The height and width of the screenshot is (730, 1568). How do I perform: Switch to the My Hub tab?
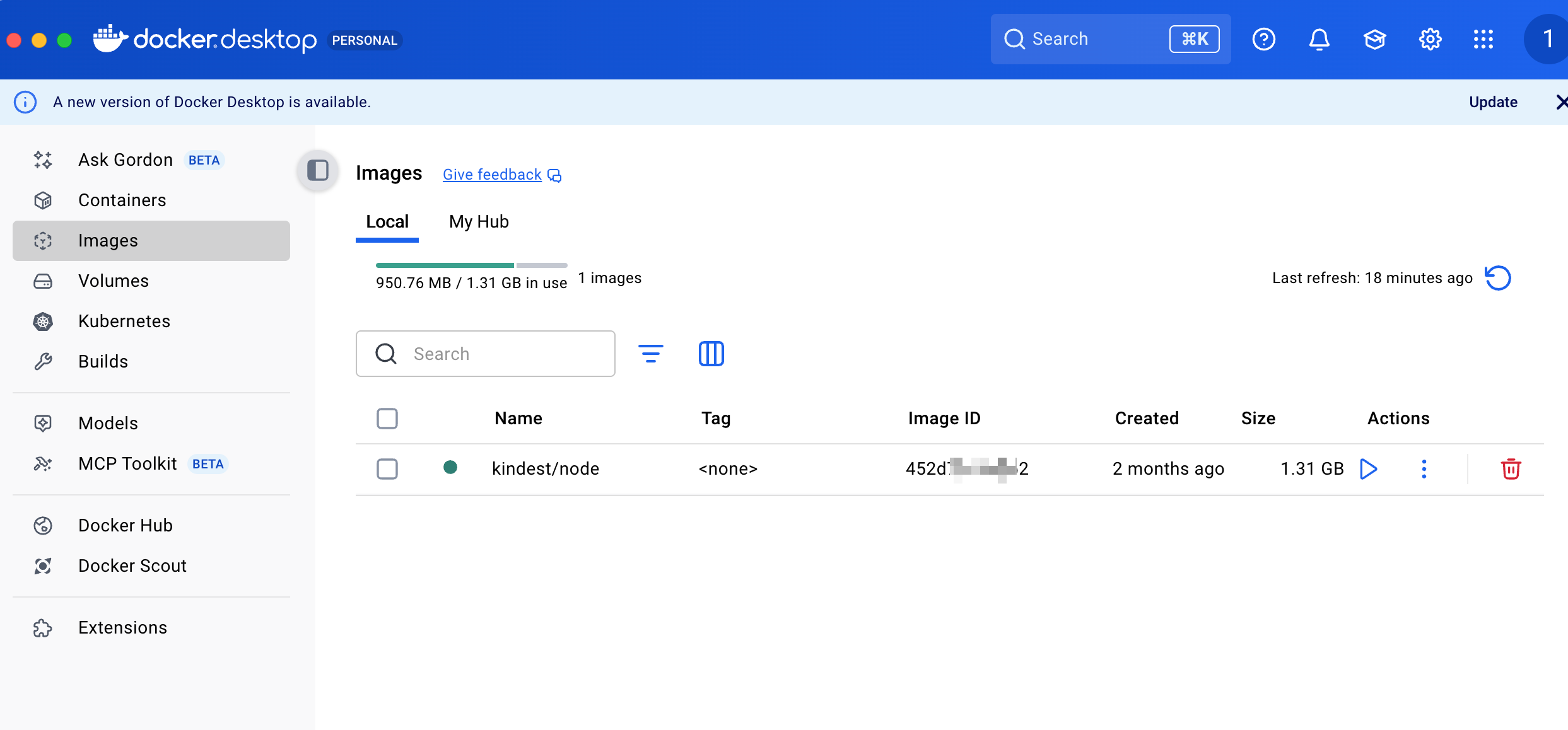(x=479, y=222)
